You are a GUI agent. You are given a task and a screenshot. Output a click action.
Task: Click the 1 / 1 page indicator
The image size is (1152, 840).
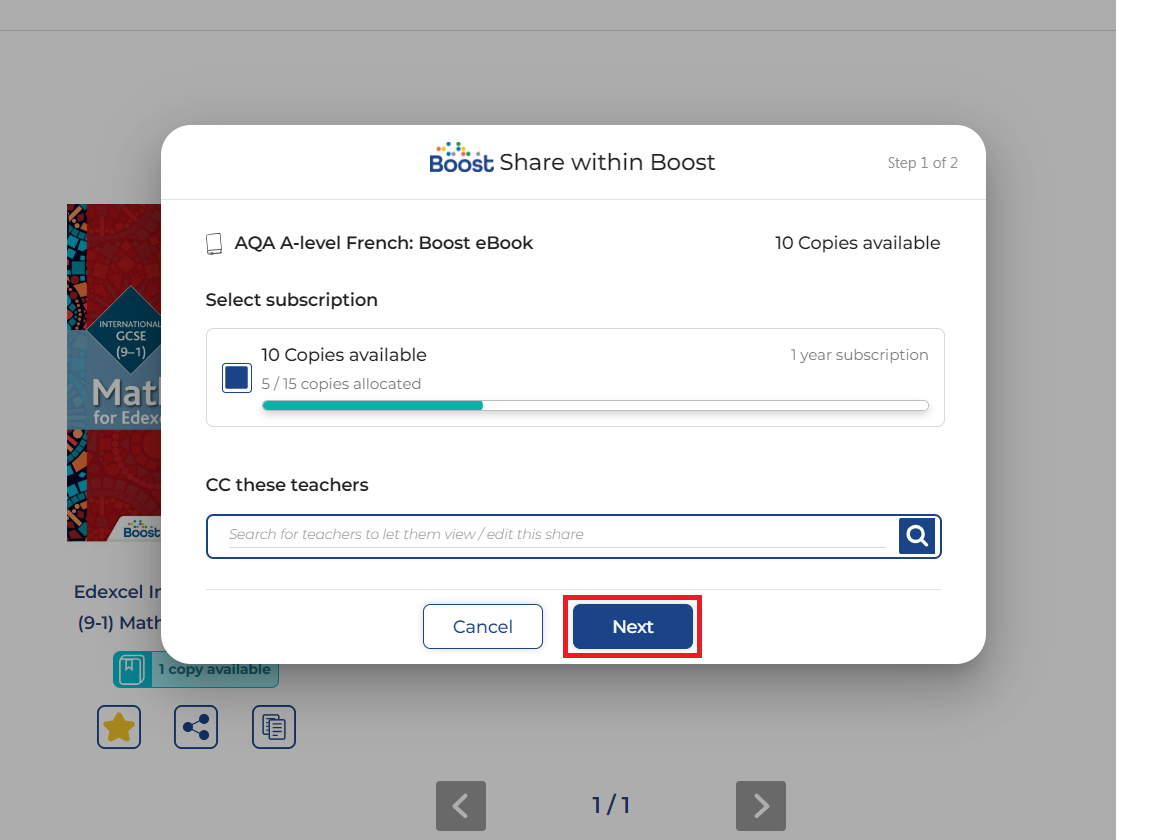tap(610, 805)
